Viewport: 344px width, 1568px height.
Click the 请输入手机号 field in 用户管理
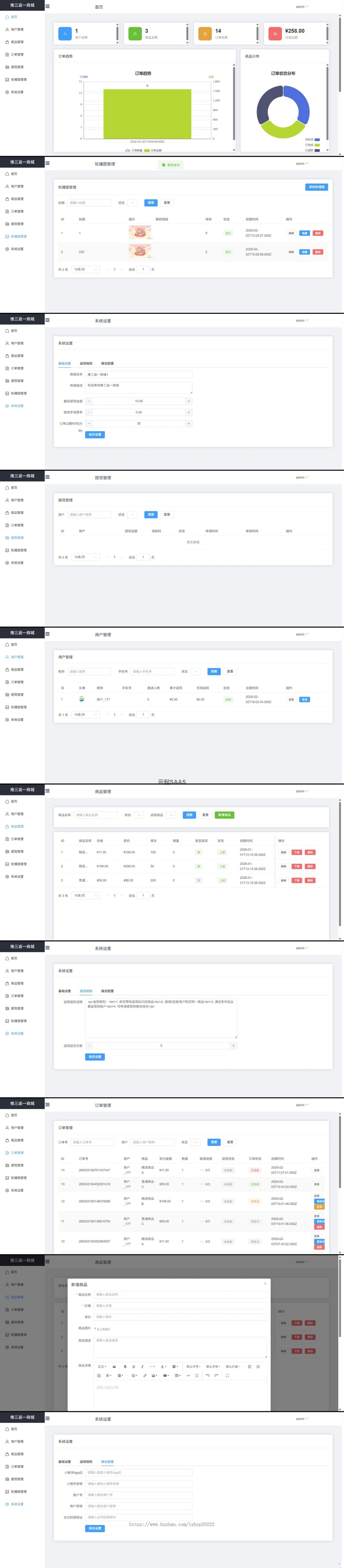point(152,671)
